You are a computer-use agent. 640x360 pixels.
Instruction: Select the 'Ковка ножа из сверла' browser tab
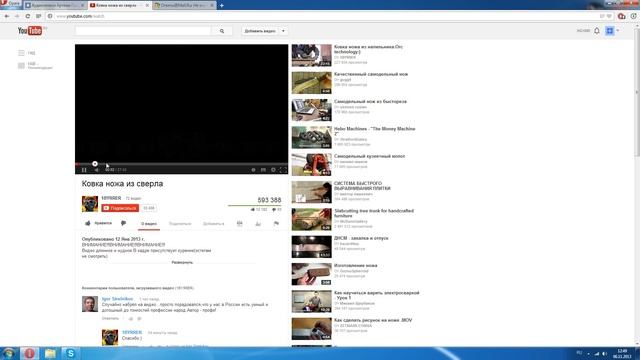click(x=119, y=5)
